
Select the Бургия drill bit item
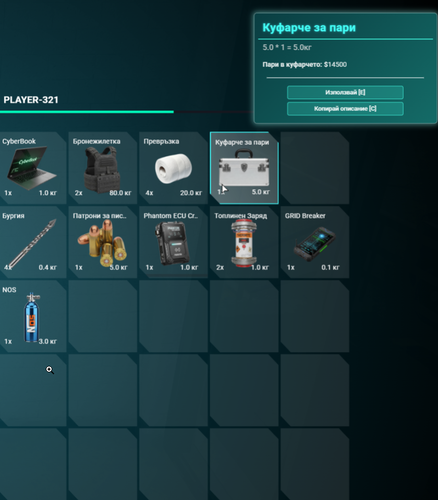(33, 242)
